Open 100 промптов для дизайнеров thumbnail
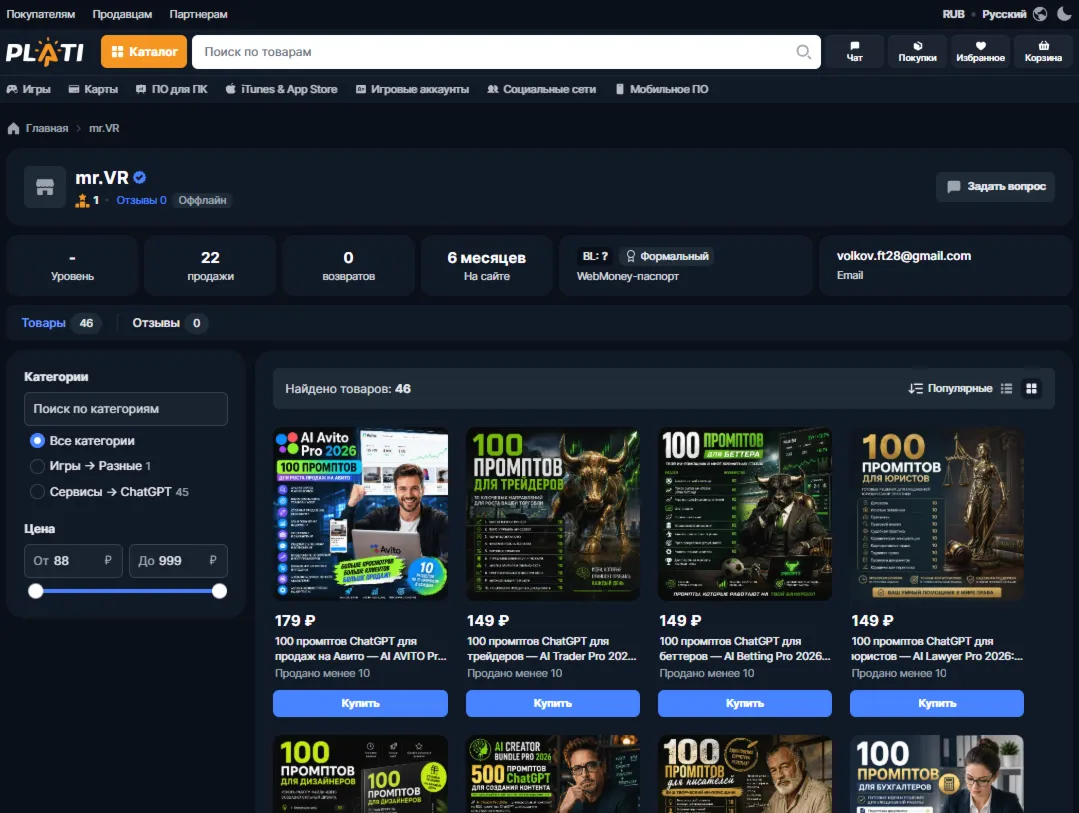 [361, 774]
